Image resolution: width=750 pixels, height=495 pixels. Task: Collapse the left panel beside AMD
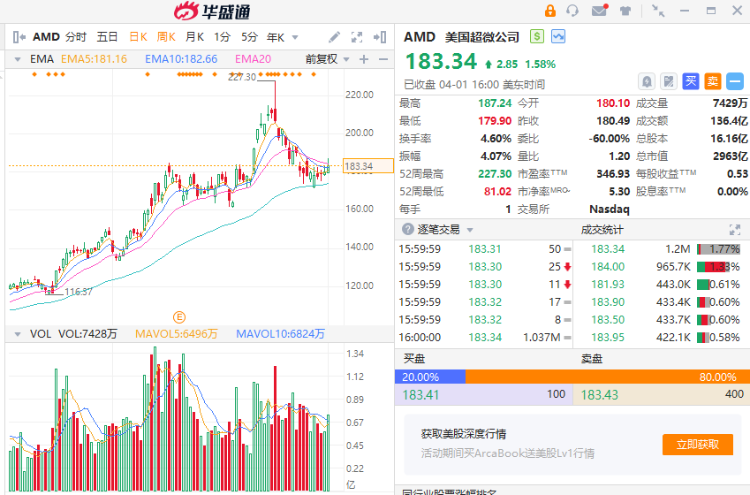(x=19, y=37)
